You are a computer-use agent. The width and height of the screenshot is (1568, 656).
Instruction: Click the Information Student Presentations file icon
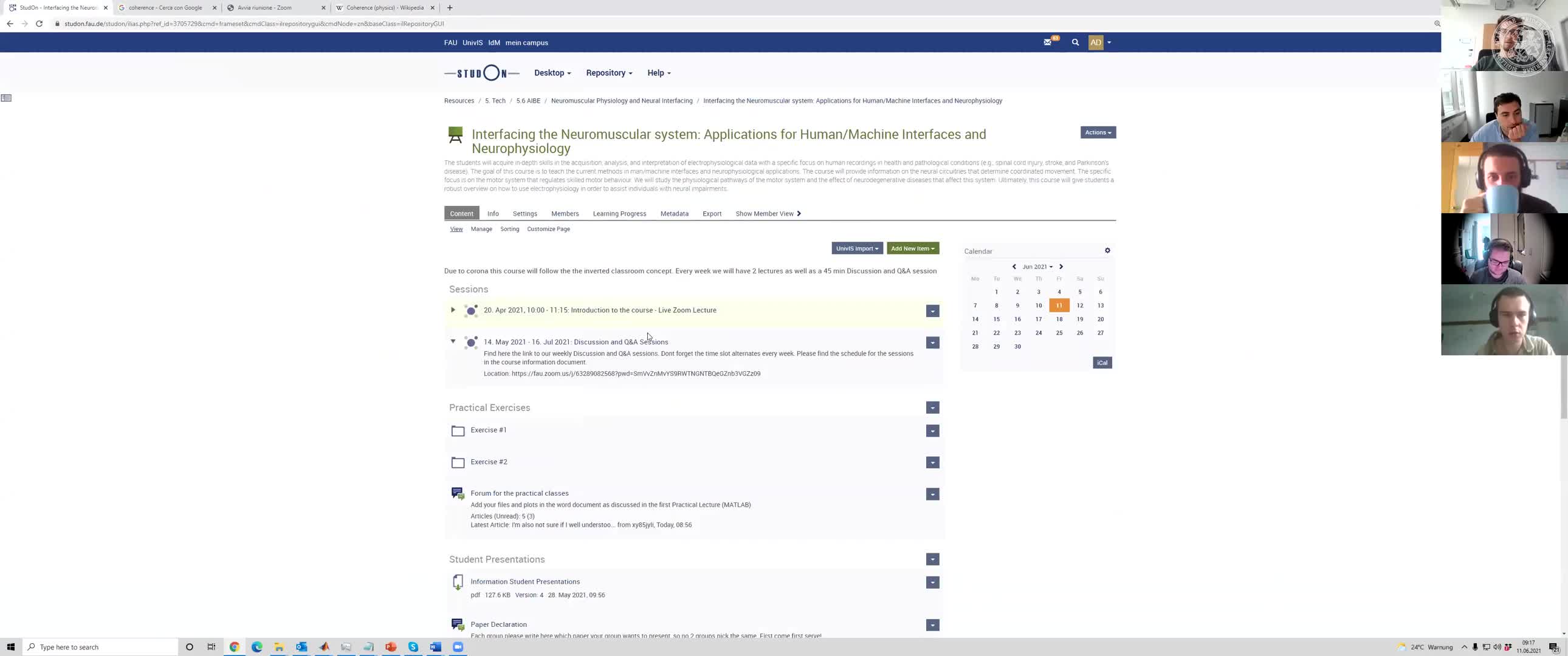pos(458,583)
